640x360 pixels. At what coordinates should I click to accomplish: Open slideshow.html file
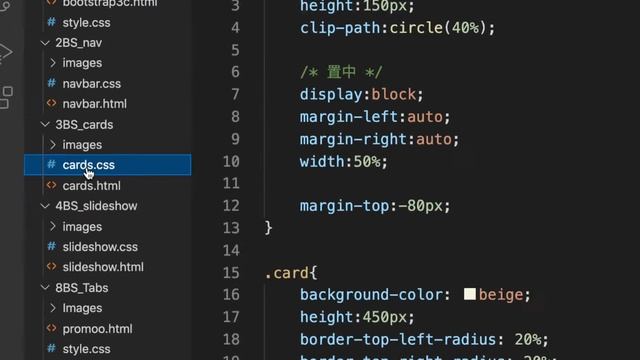(x=103, y=267)
